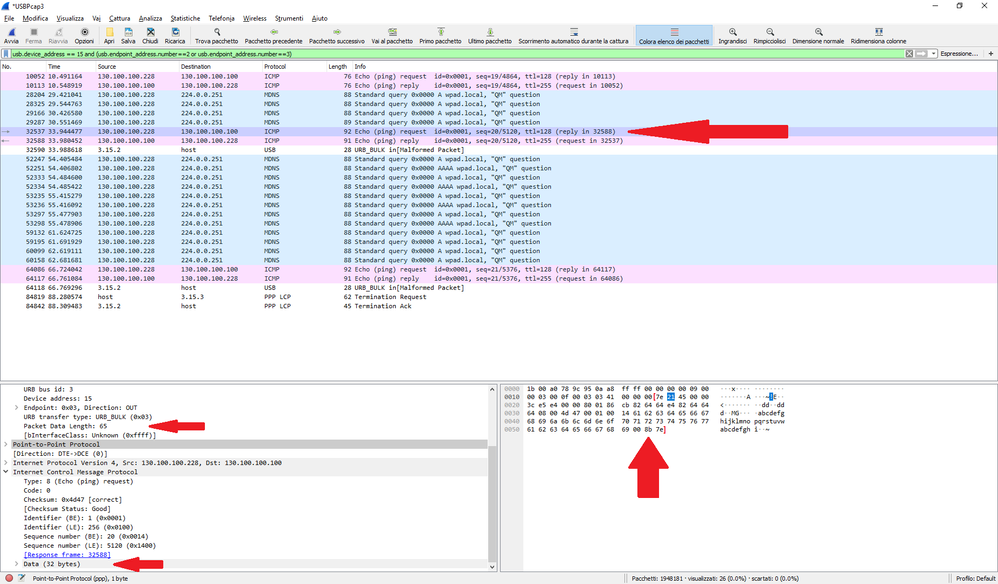Open the Telefonia menu

(221, 18)
